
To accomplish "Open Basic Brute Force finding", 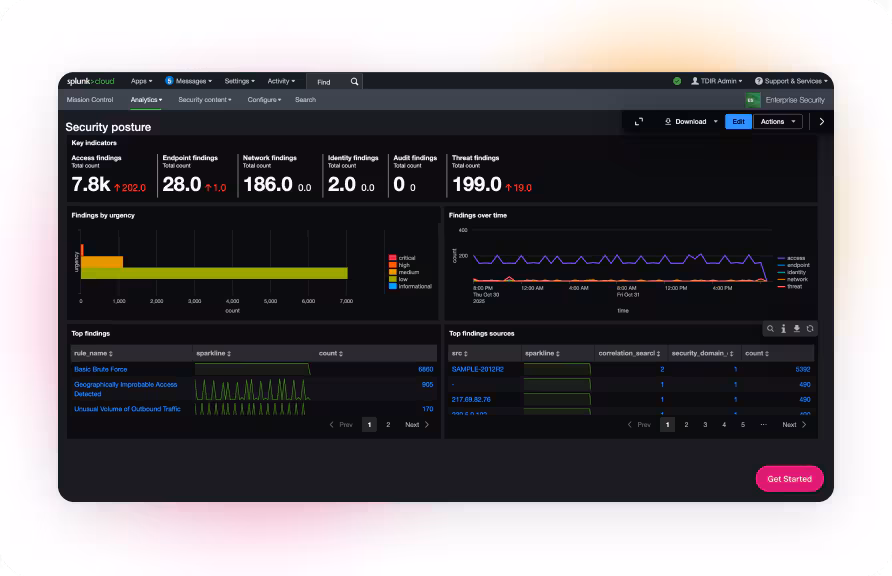I will pyautogui.click(x=101, y=370).
